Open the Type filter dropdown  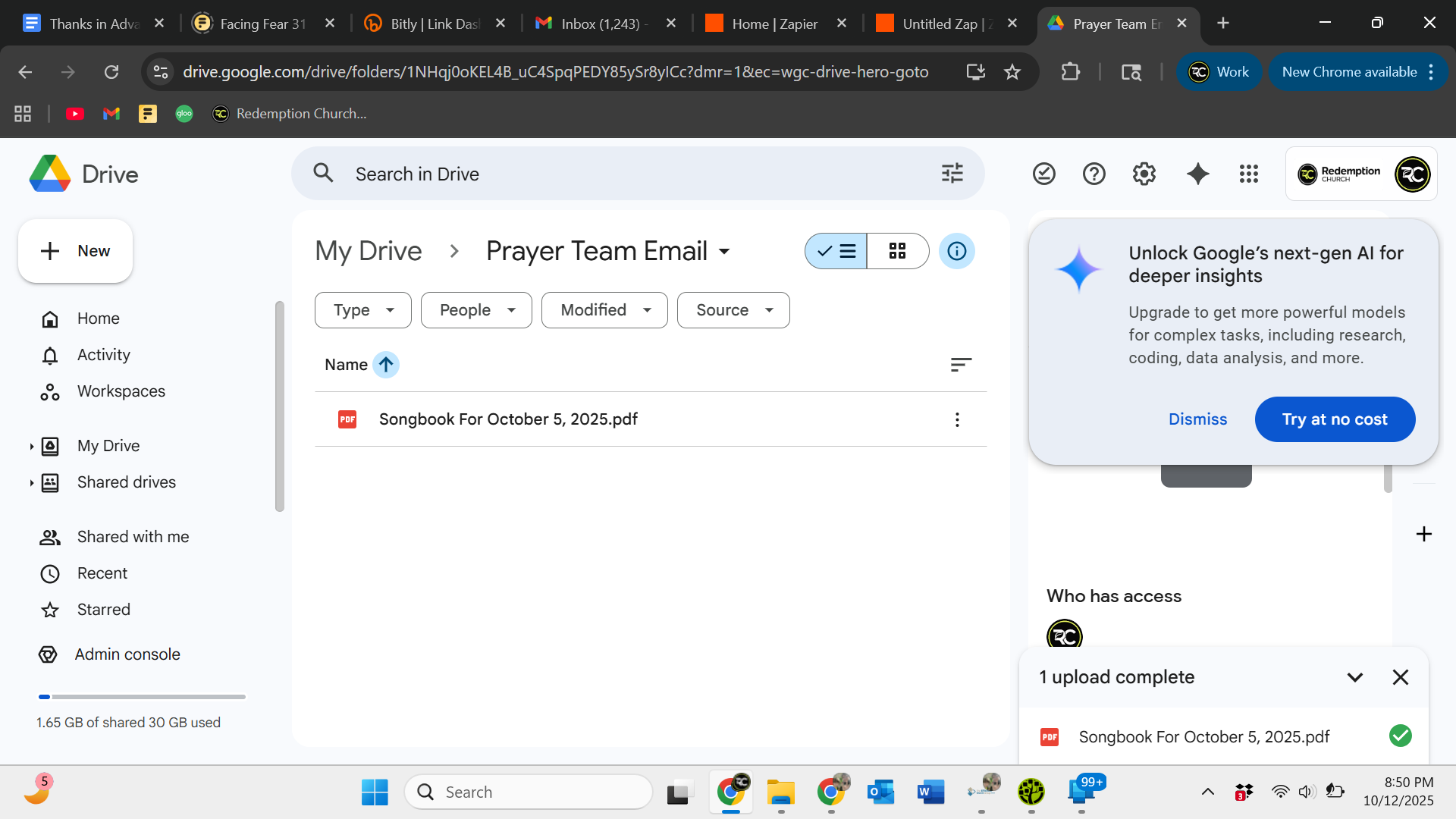click(362, 310)
